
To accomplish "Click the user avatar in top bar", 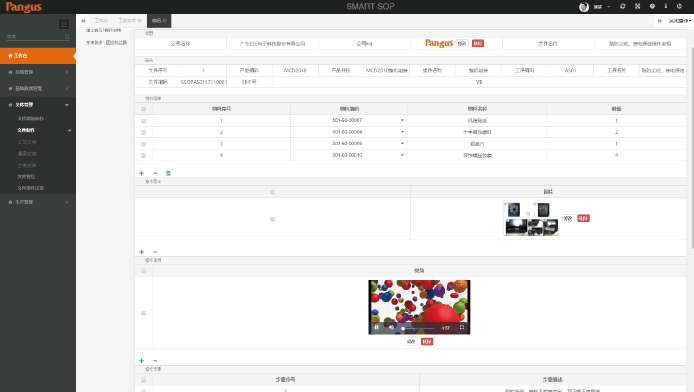I will (584, 7).
